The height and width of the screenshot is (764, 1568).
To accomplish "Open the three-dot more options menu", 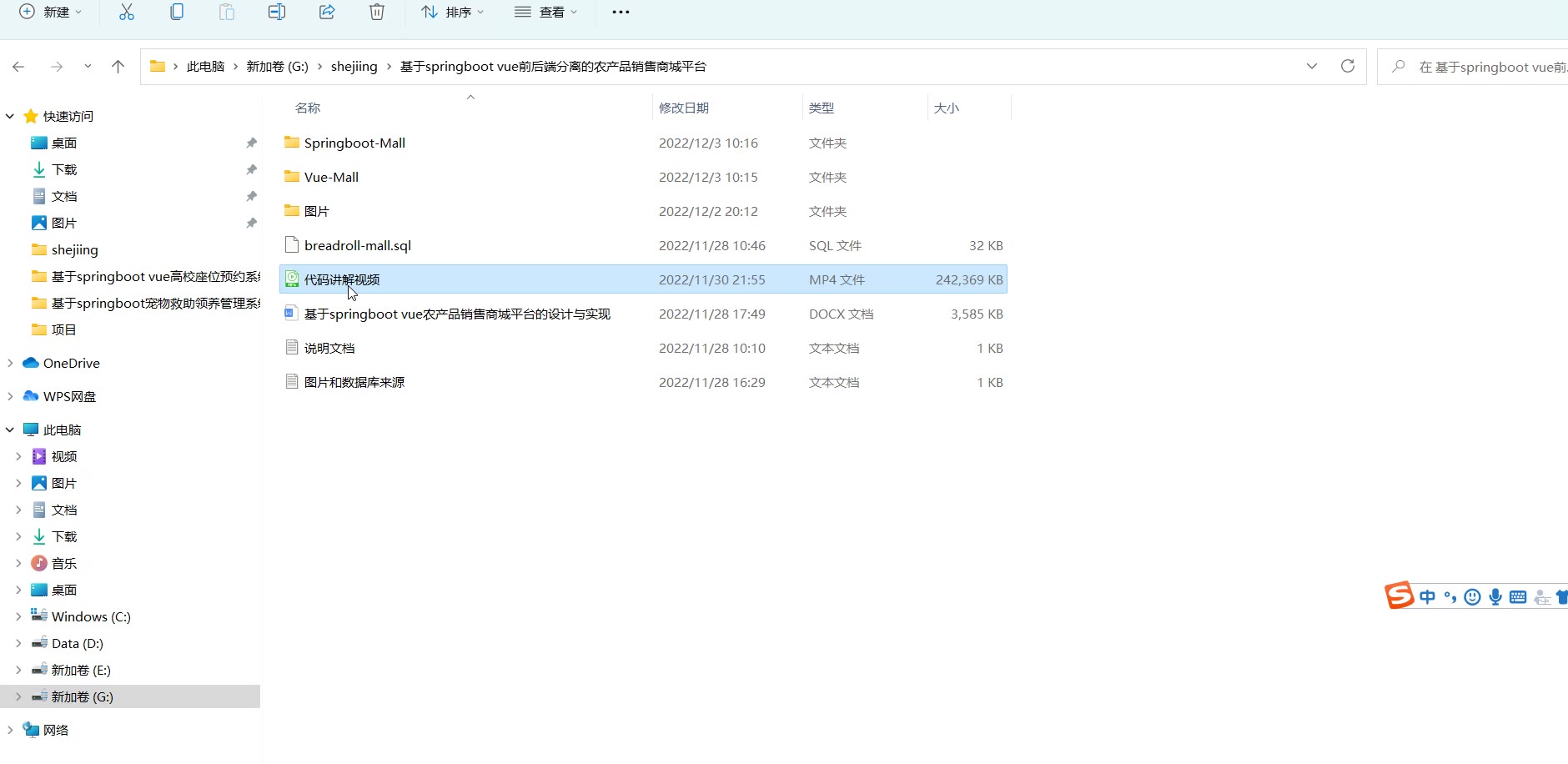I will coord(621,12).
